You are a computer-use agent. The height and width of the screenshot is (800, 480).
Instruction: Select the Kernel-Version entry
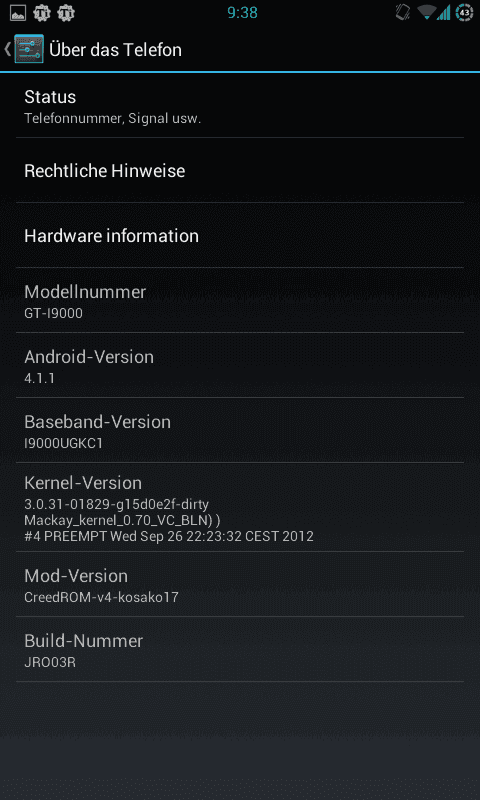click(240, 508)
